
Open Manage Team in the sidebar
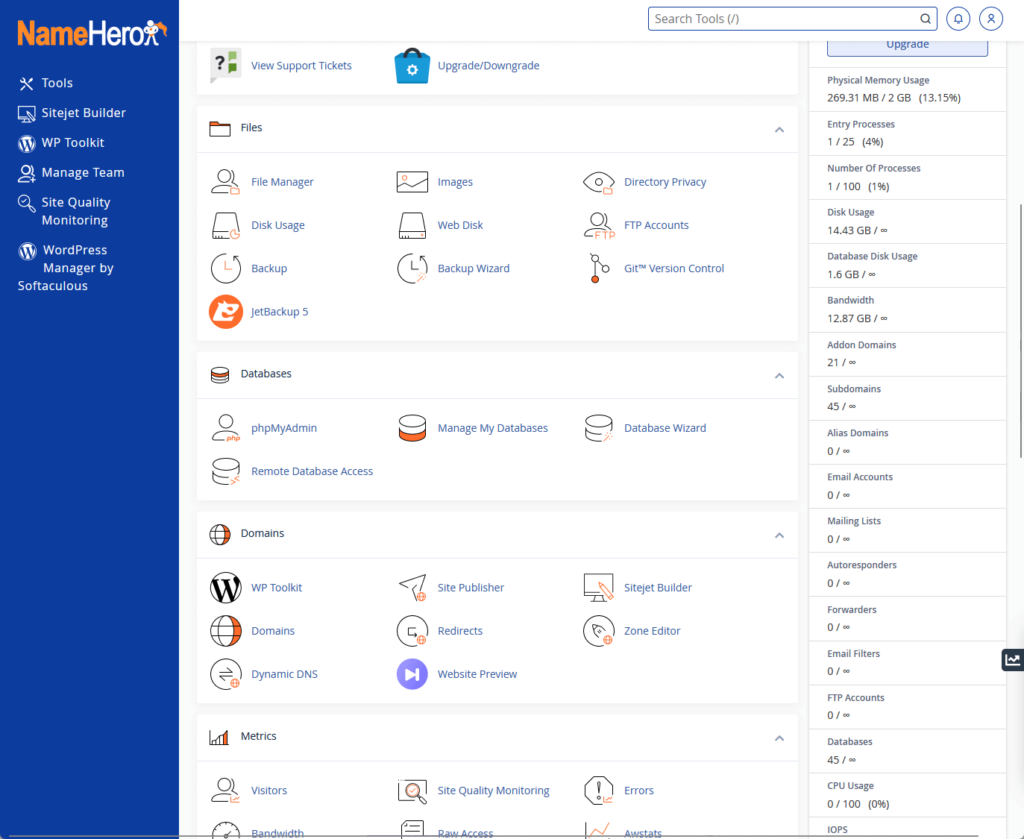coord(82,173)
